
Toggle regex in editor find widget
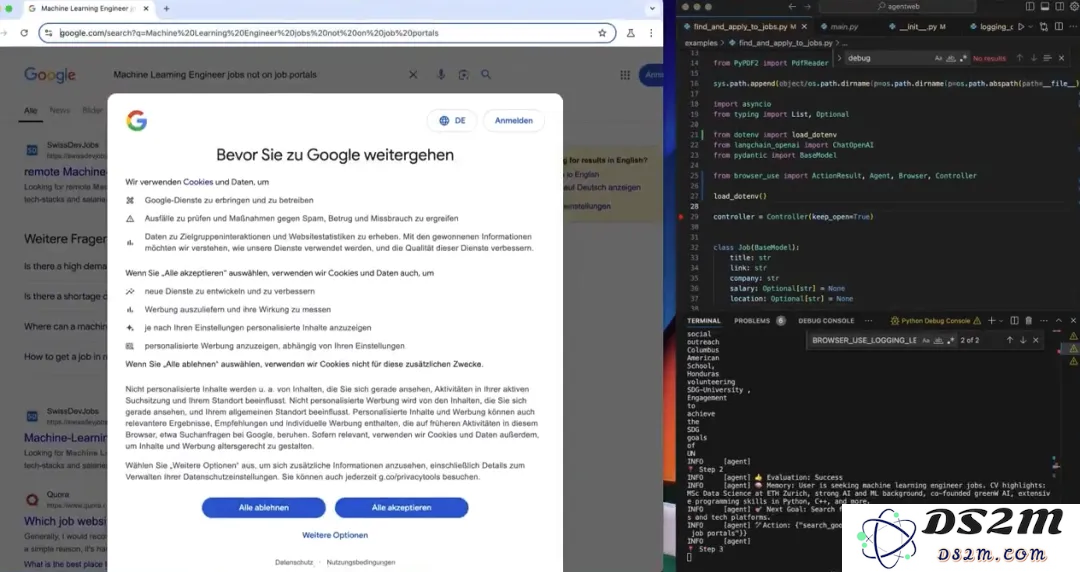pyautogui.click(x=964, y=59)
